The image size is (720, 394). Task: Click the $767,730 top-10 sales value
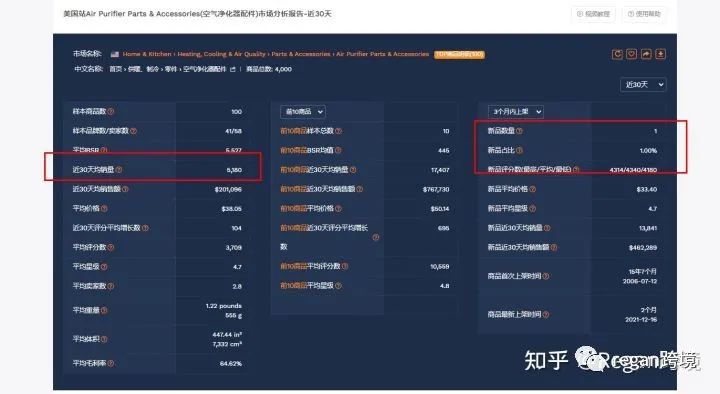coord(436,189)
